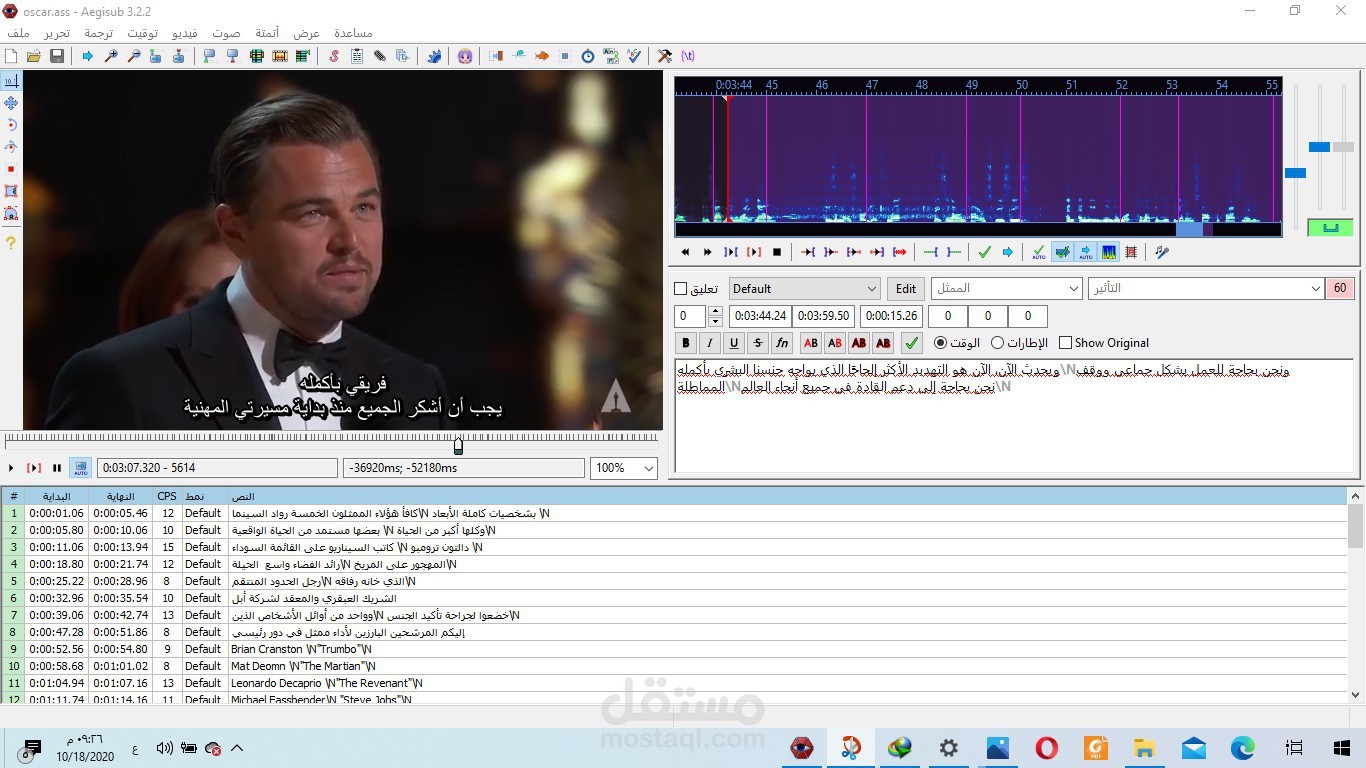Open the Fonts Collector icon
This screenshot has width=1366, height=768.
click(402, 56)
